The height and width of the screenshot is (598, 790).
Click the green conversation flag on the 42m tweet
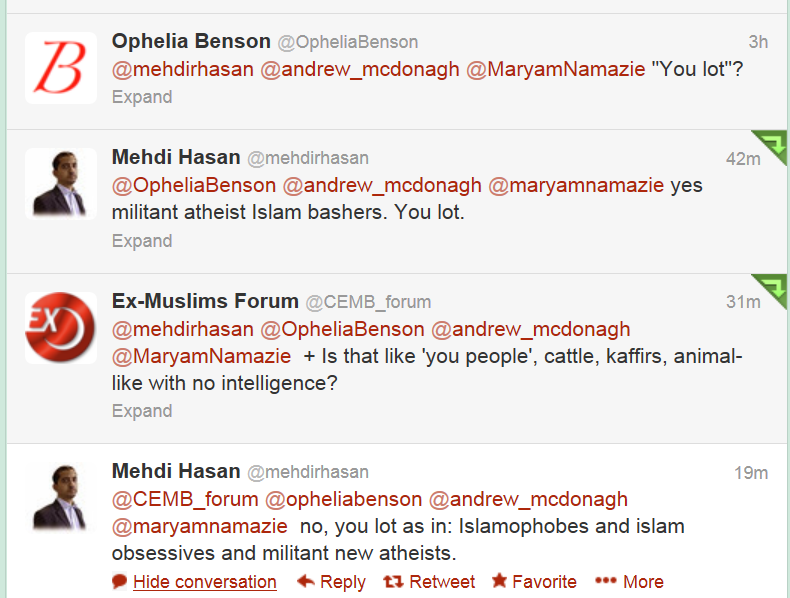pos(770,146)
